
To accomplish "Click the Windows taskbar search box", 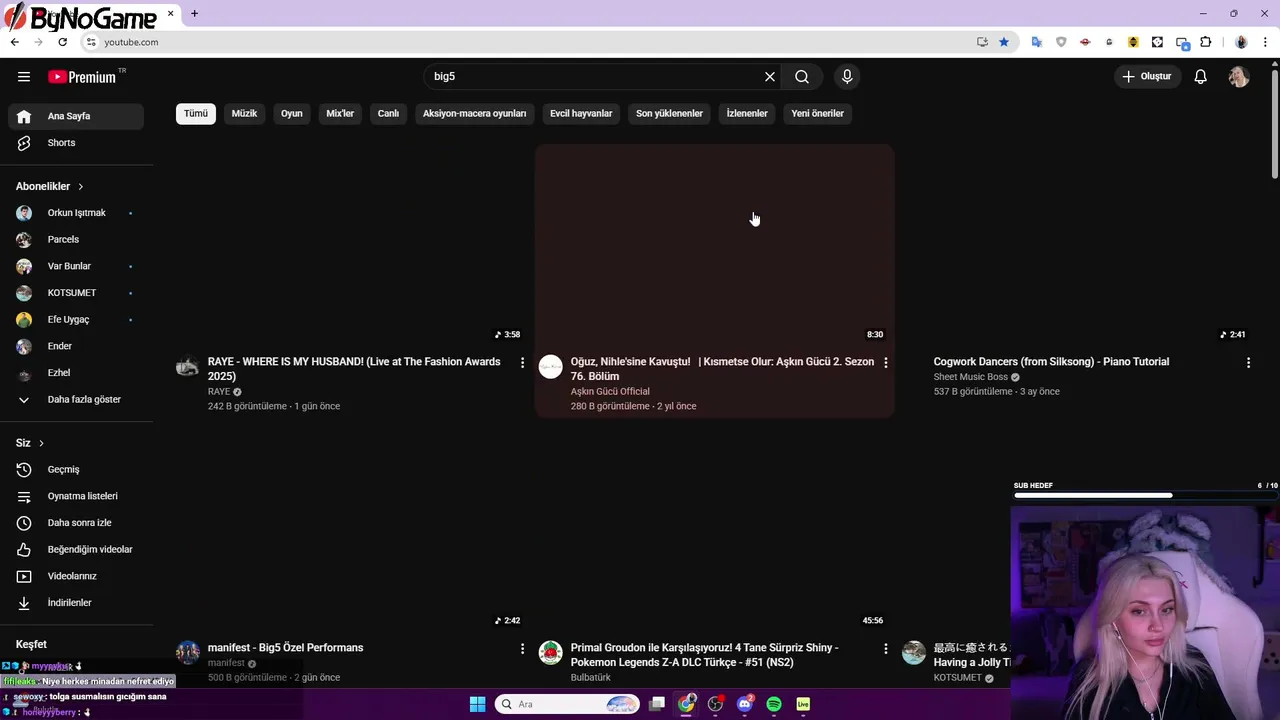I will (x=568, y=704).
